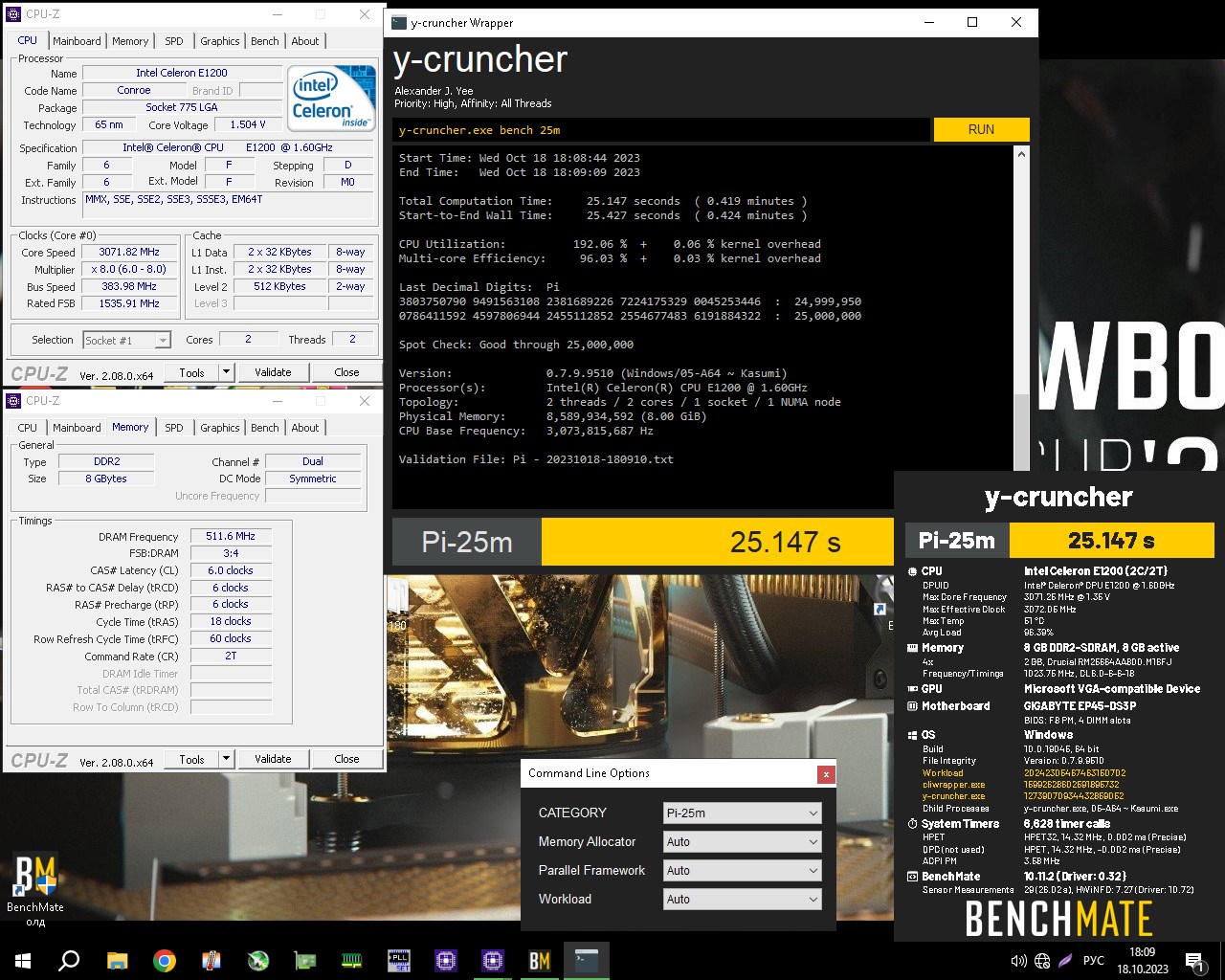Open SPD tab in upper CPU-Z
Screen dimensions: 1225x980
tap(173, 41)
